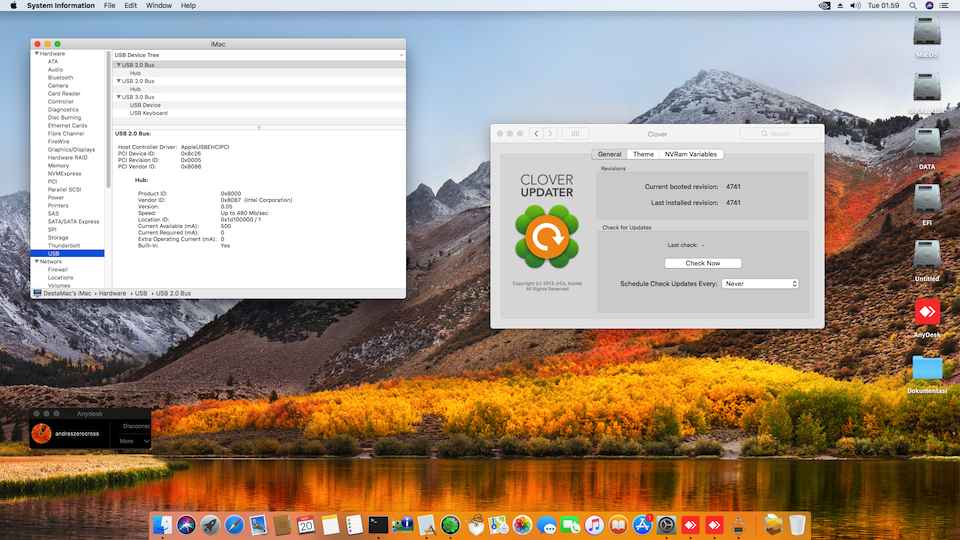
Task: Open iBooks from the Dock
Action: tap(618, 525)
